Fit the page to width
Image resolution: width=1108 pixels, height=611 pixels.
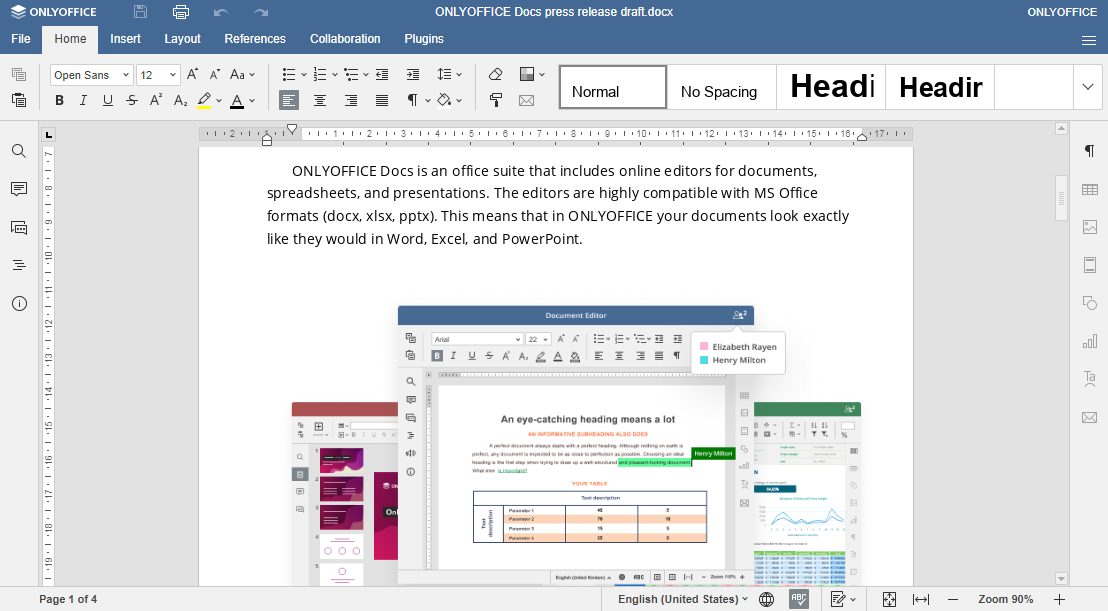[x=920, y=599]
